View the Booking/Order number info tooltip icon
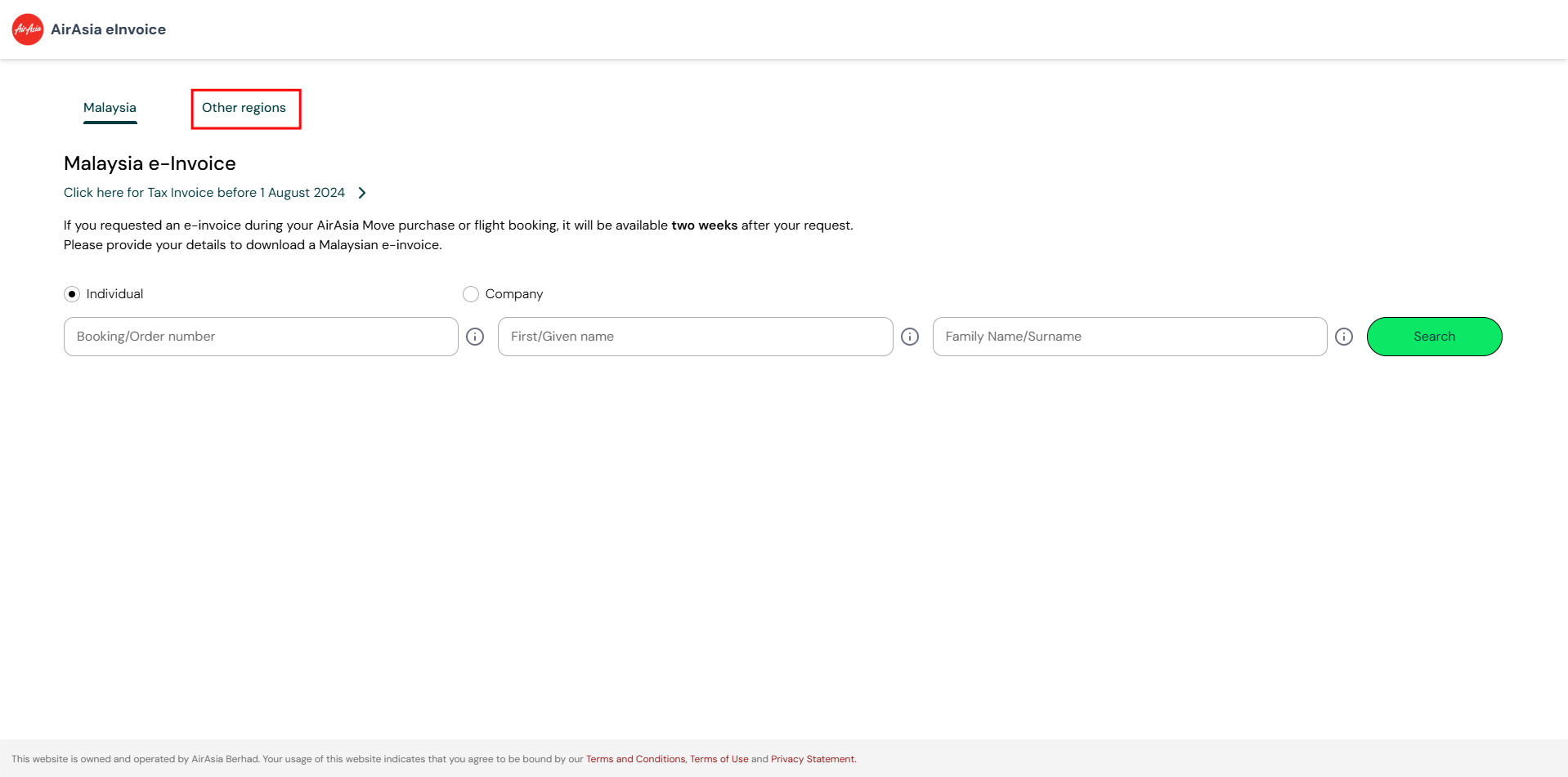 475,336
